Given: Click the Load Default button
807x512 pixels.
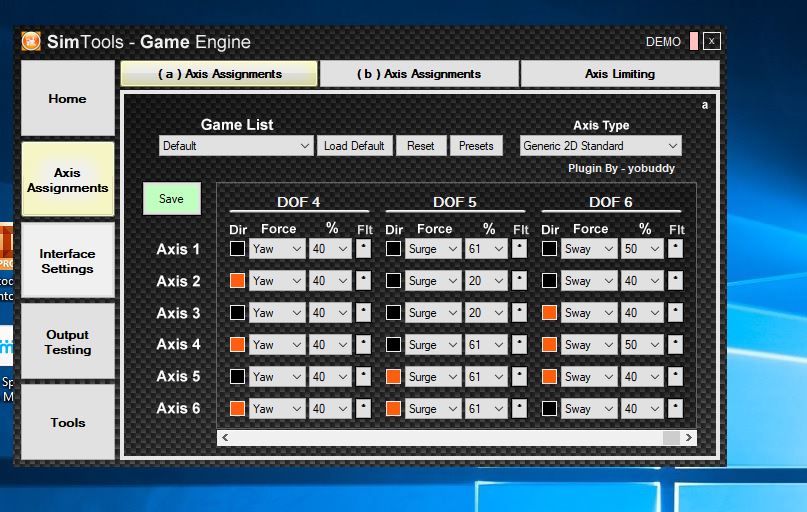Looking at the screenshot, I should tap(354, 146).
